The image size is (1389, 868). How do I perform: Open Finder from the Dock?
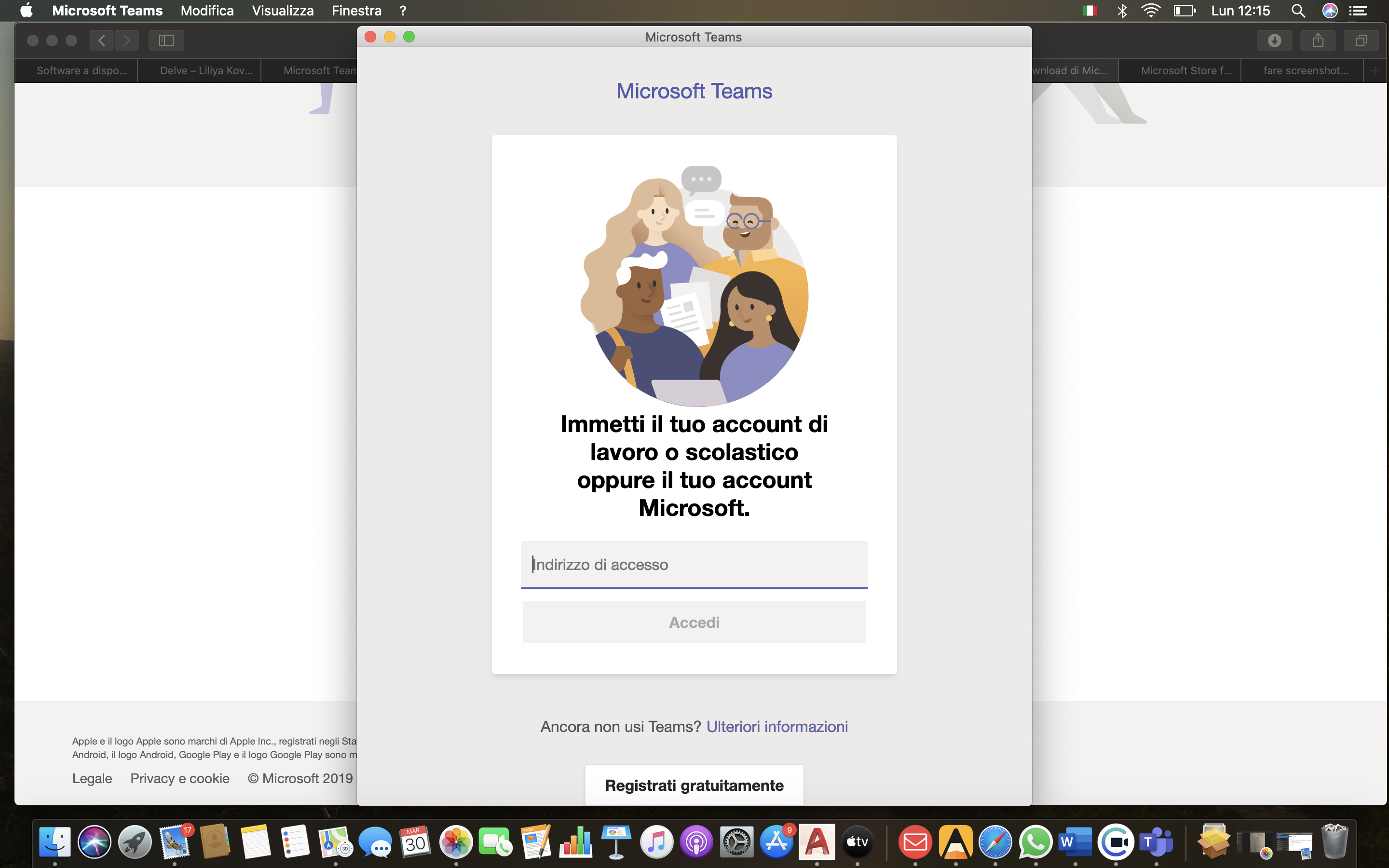coord(54,841)
